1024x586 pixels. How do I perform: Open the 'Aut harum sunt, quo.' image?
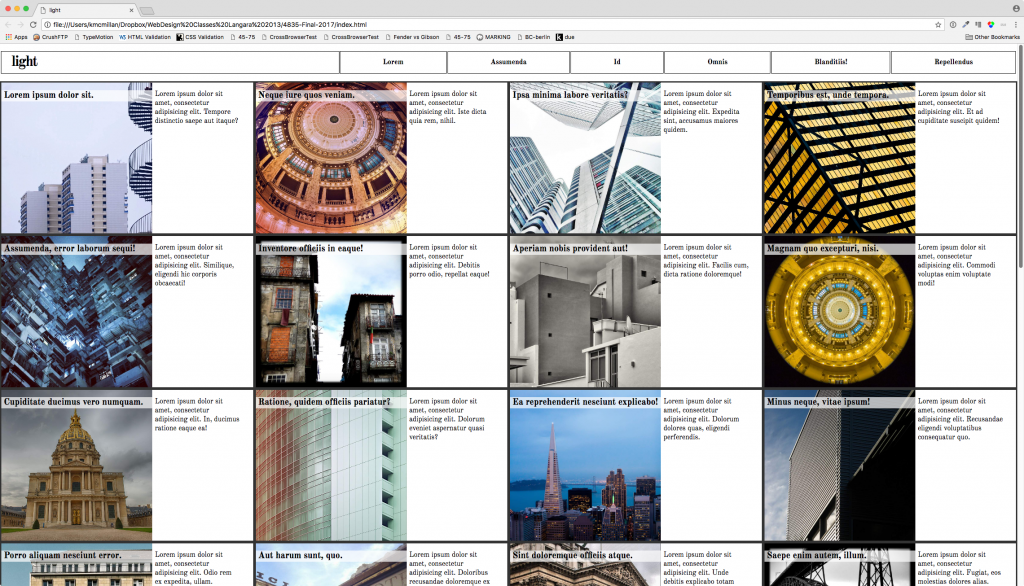331,565
